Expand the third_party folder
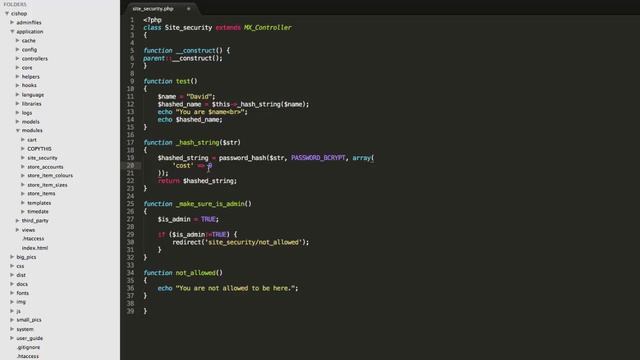This screenshot has width=640, height=360. (18, 220)
